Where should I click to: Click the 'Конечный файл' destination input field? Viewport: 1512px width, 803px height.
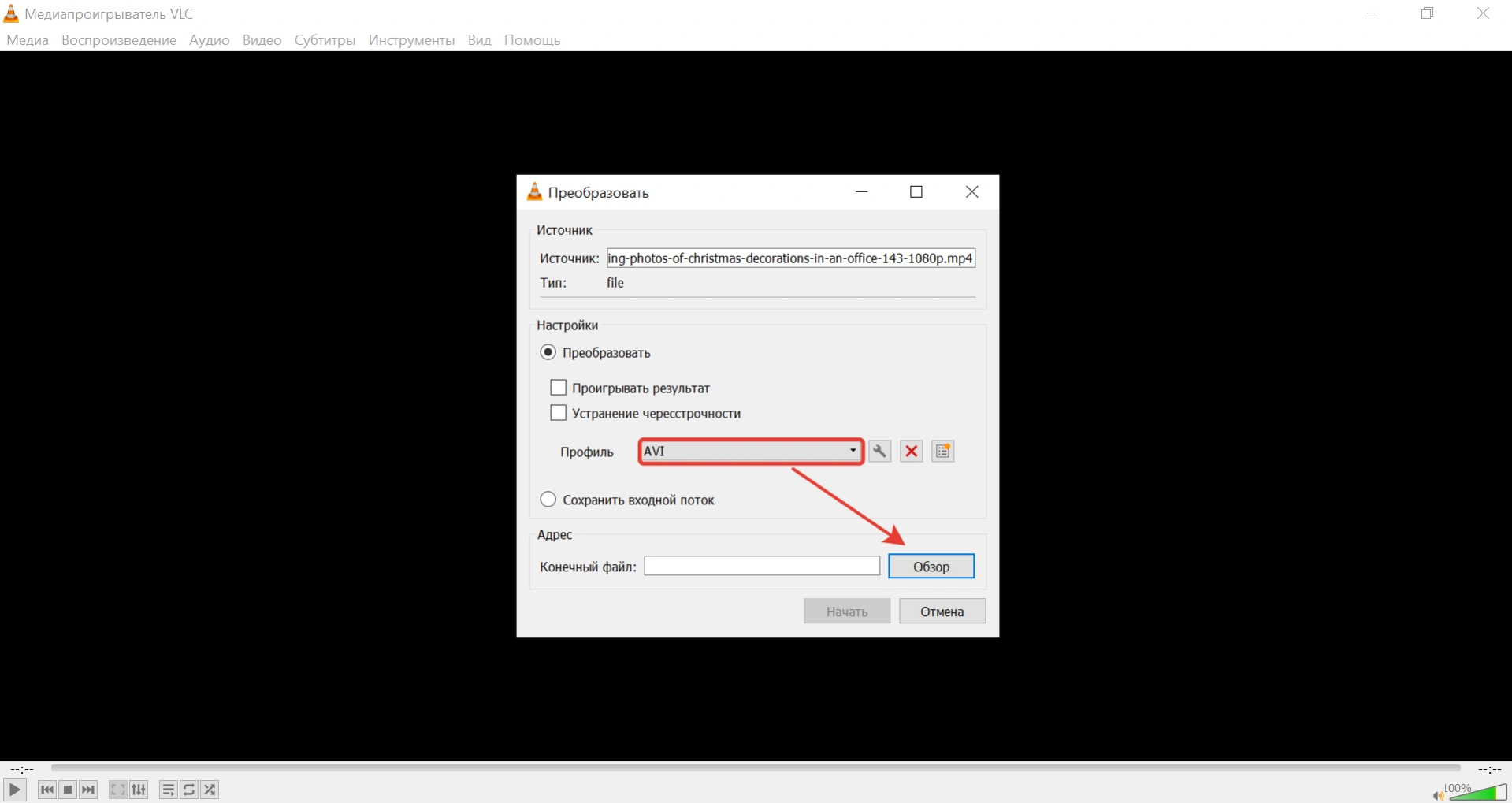coord(761,567)
